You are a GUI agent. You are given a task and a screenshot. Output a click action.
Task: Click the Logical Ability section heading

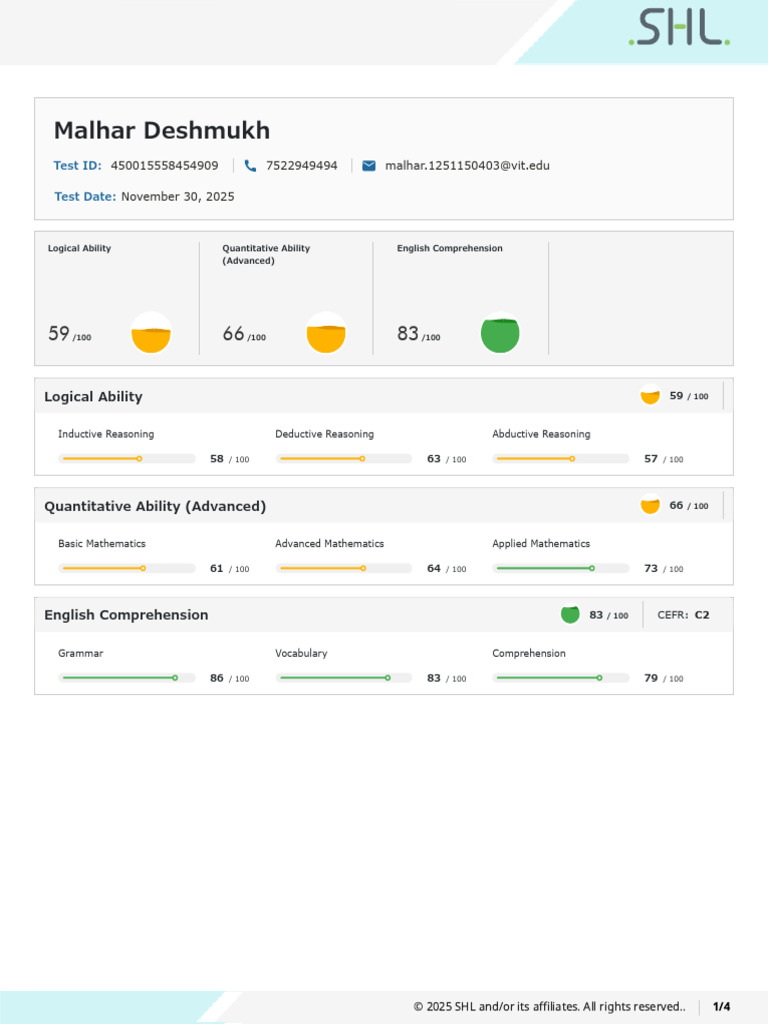93,396
